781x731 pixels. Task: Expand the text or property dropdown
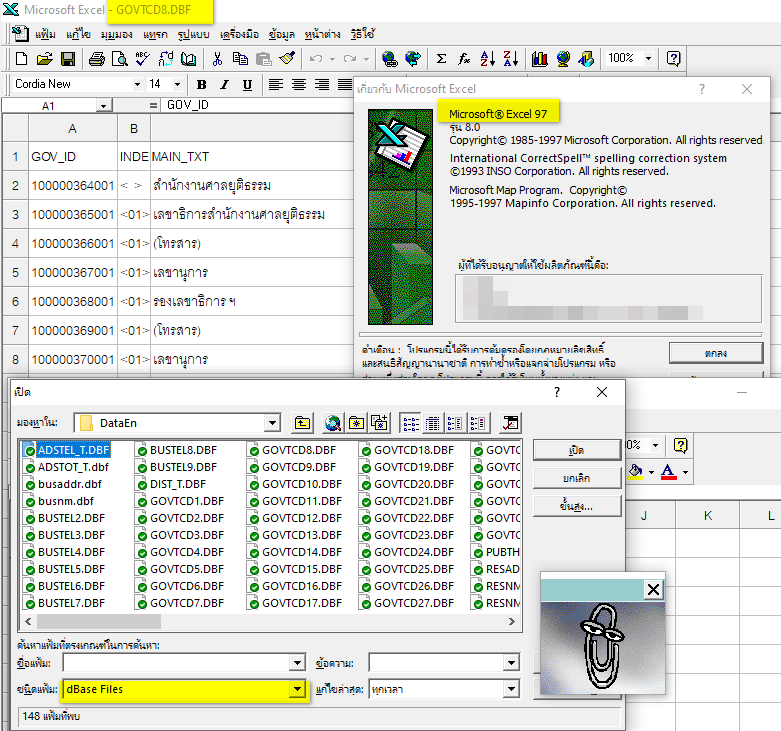point(511,663)
